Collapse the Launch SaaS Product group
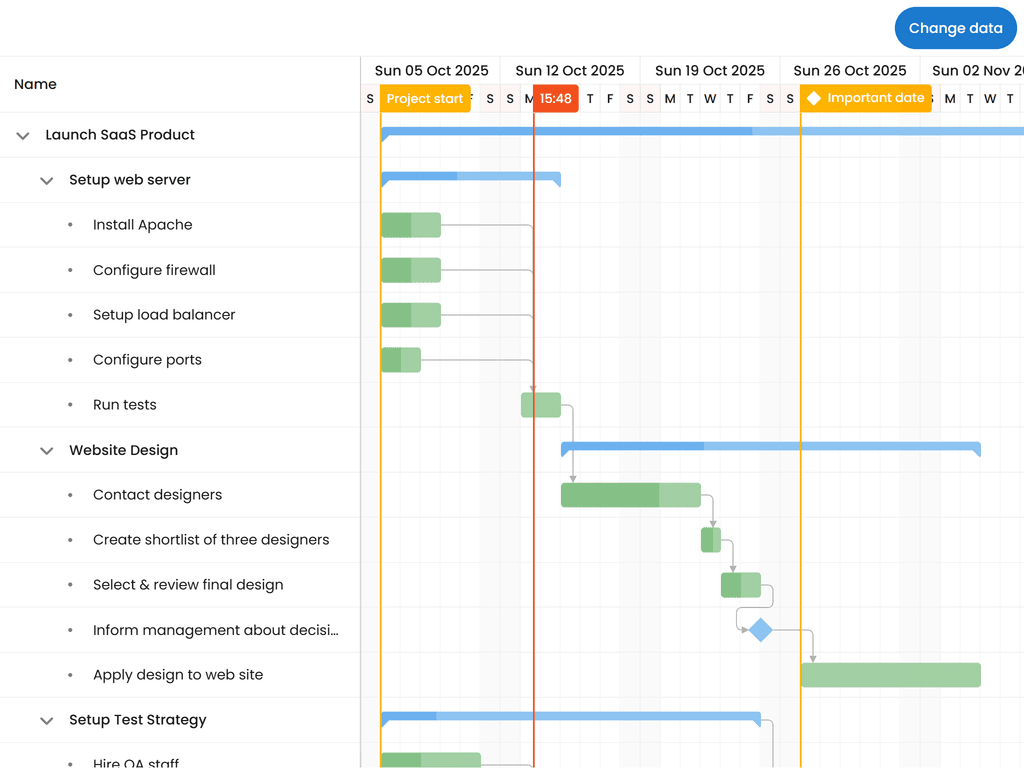Screen dimensions: 1024x768 click(22, 135)
